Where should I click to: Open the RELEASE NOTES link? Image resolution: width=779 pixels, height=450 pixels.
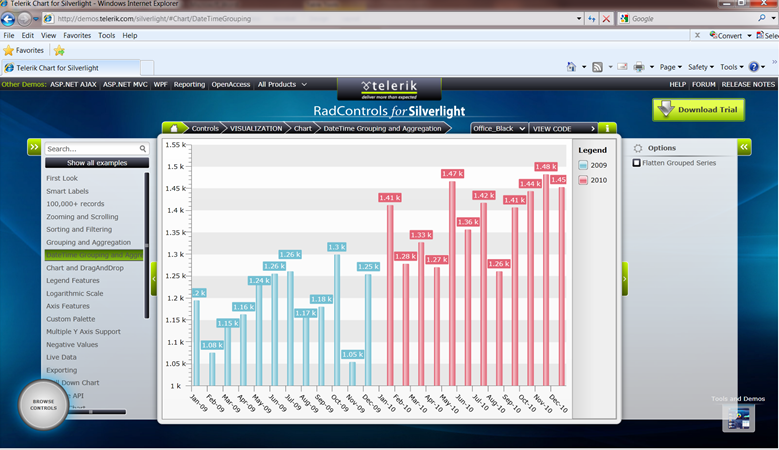[x=748, y=84]
